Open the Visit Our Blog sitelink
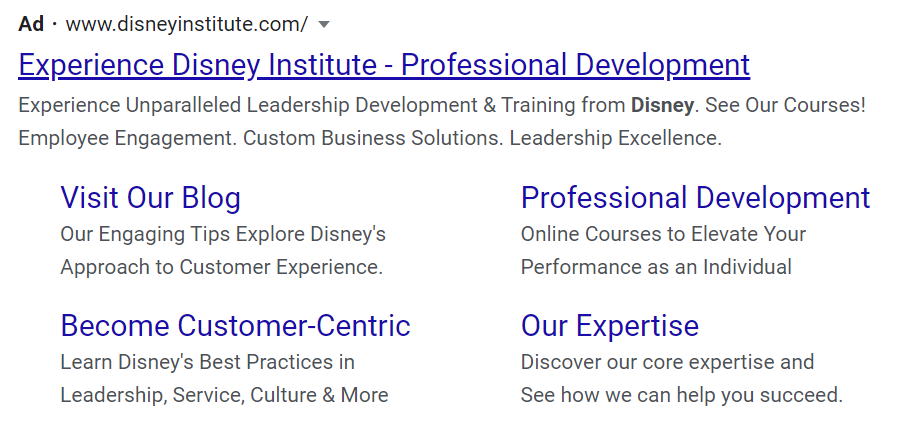The image size is (918, 434). coord(150,198)
